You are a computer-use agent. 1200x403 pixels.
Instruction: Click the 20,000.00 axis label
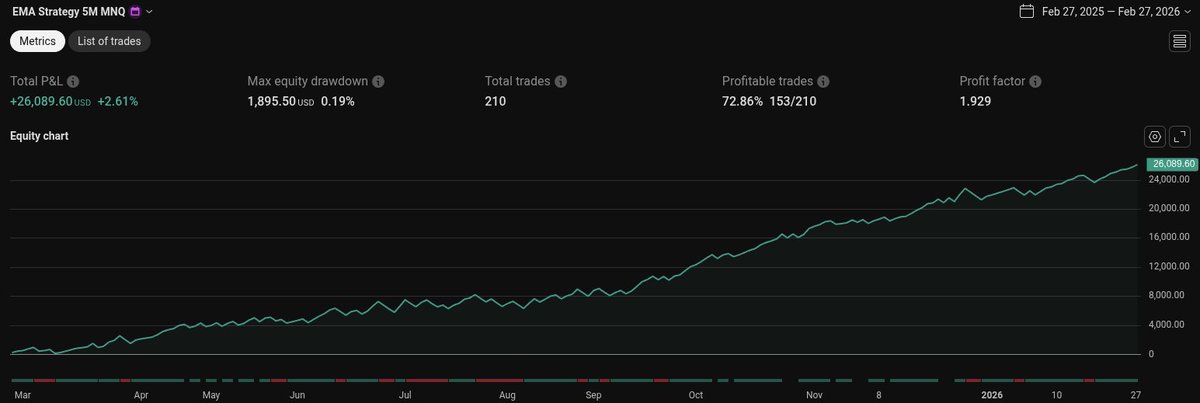pos(1170,209)
